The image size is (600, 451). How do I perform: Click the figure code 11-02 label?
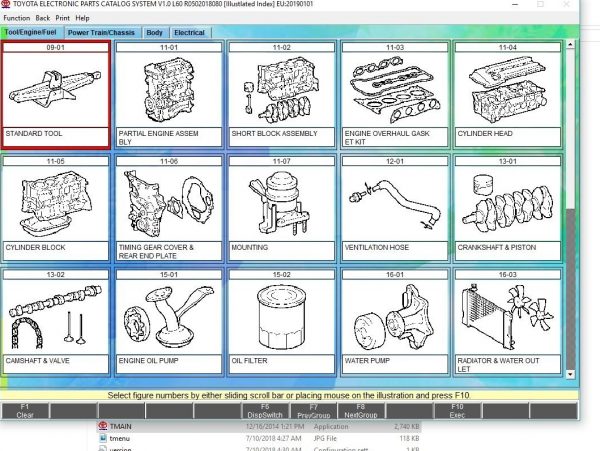point(282,47)
